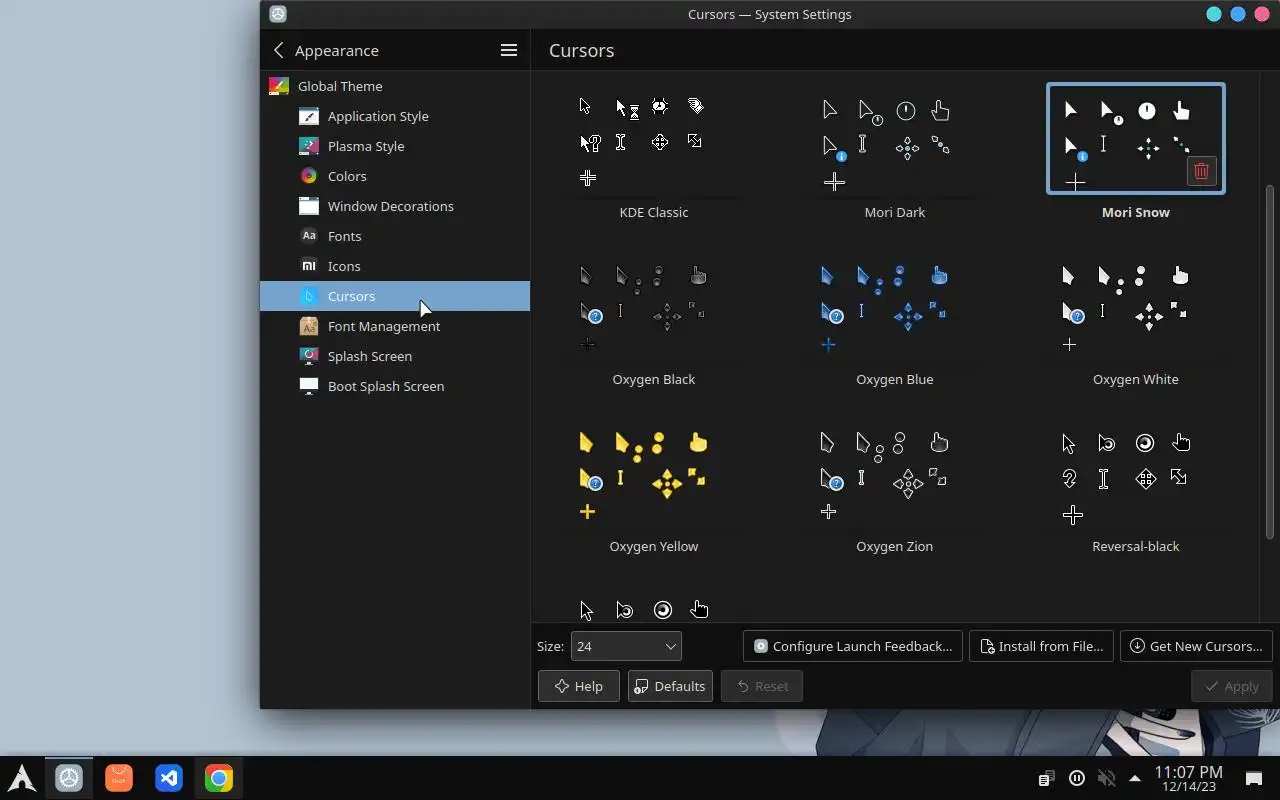Image resolution: width=1280 pixels, height=800 pixels.
Task: Click the application launcher icon in taskbar
Action: coord(22,778)
